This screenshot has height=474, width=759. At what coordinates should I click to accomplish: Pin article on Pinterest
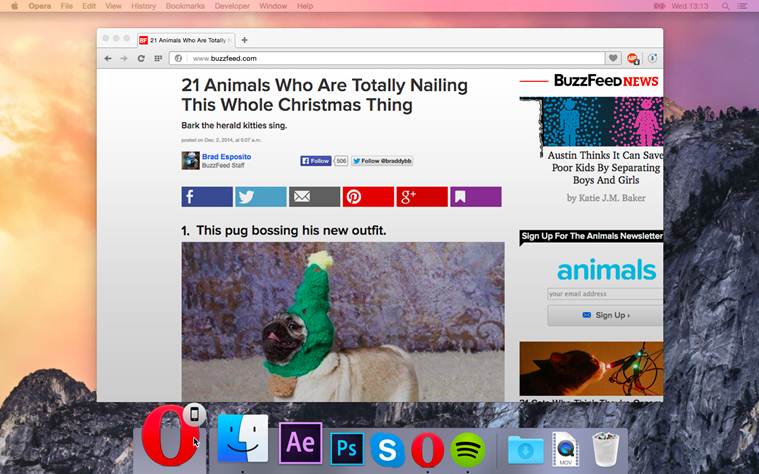click(368, 197)
